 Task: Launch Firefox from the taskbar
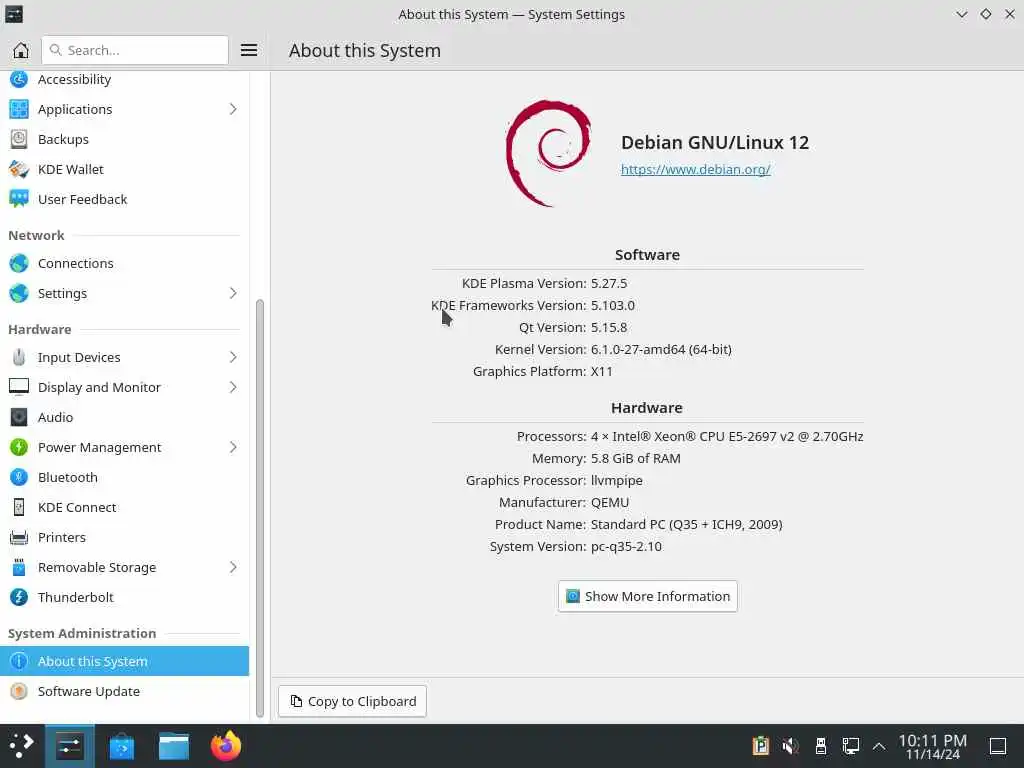[226, 746]
